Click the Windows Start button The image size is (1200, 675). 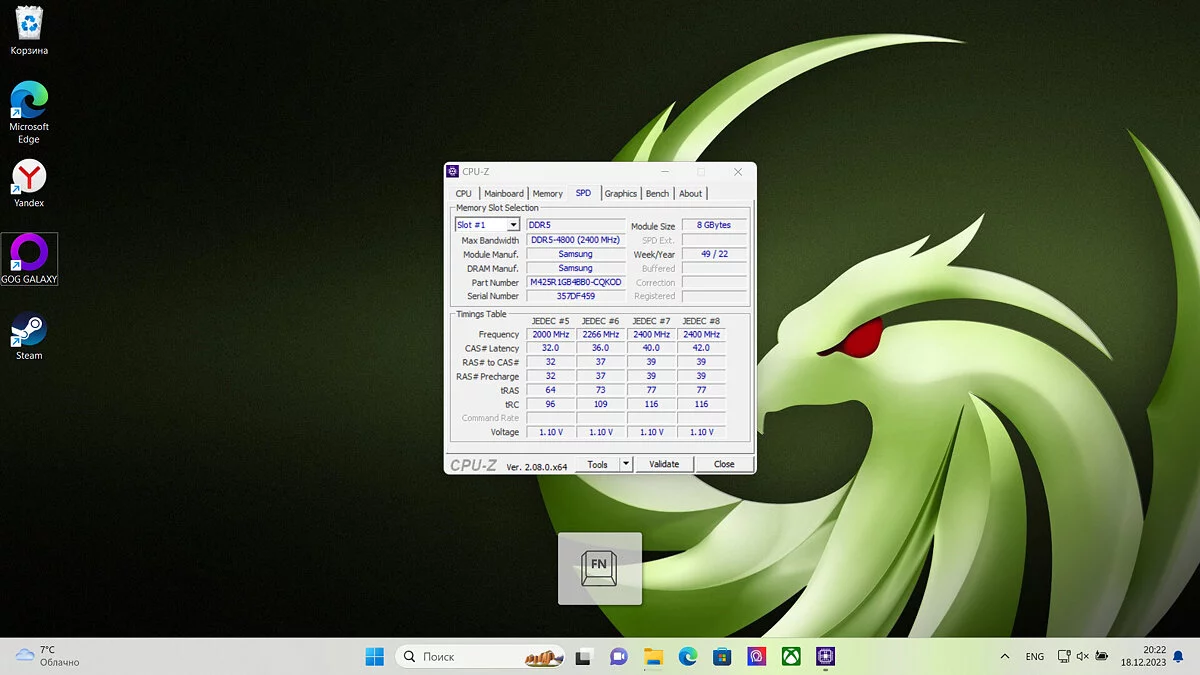click(x=374, y=656)
